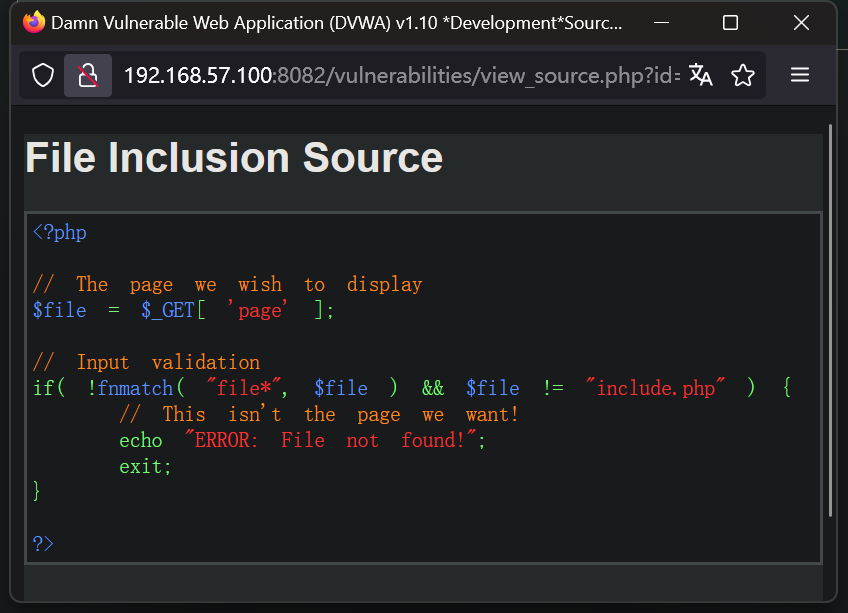Click the closing ?> tag
This screenshot has height=613, width=848.
(x=43, y=543)
